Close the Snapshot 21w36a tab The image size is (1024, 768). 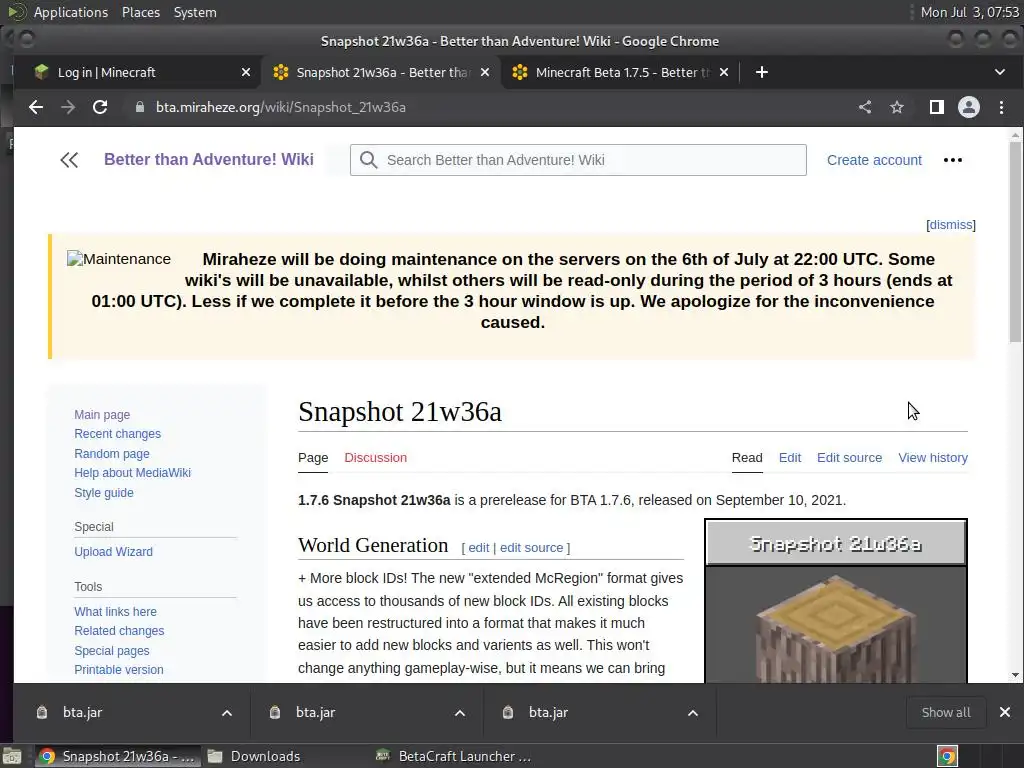click(x=485, y=72)
